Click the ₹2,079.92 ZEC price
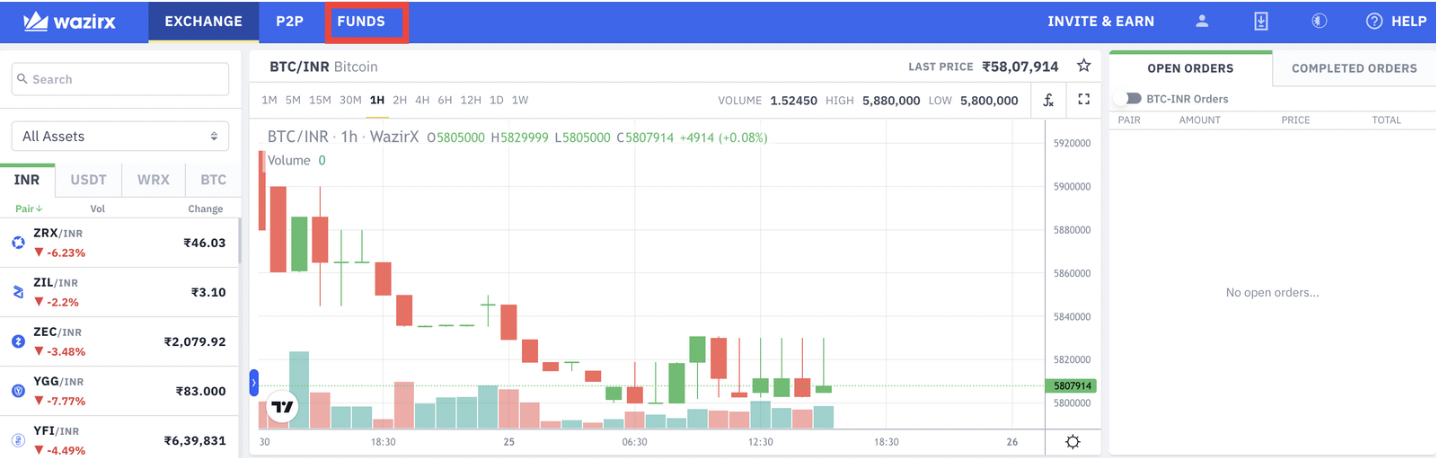The width and height of the screenshot is (1436, 458). [x=195, y=342]
